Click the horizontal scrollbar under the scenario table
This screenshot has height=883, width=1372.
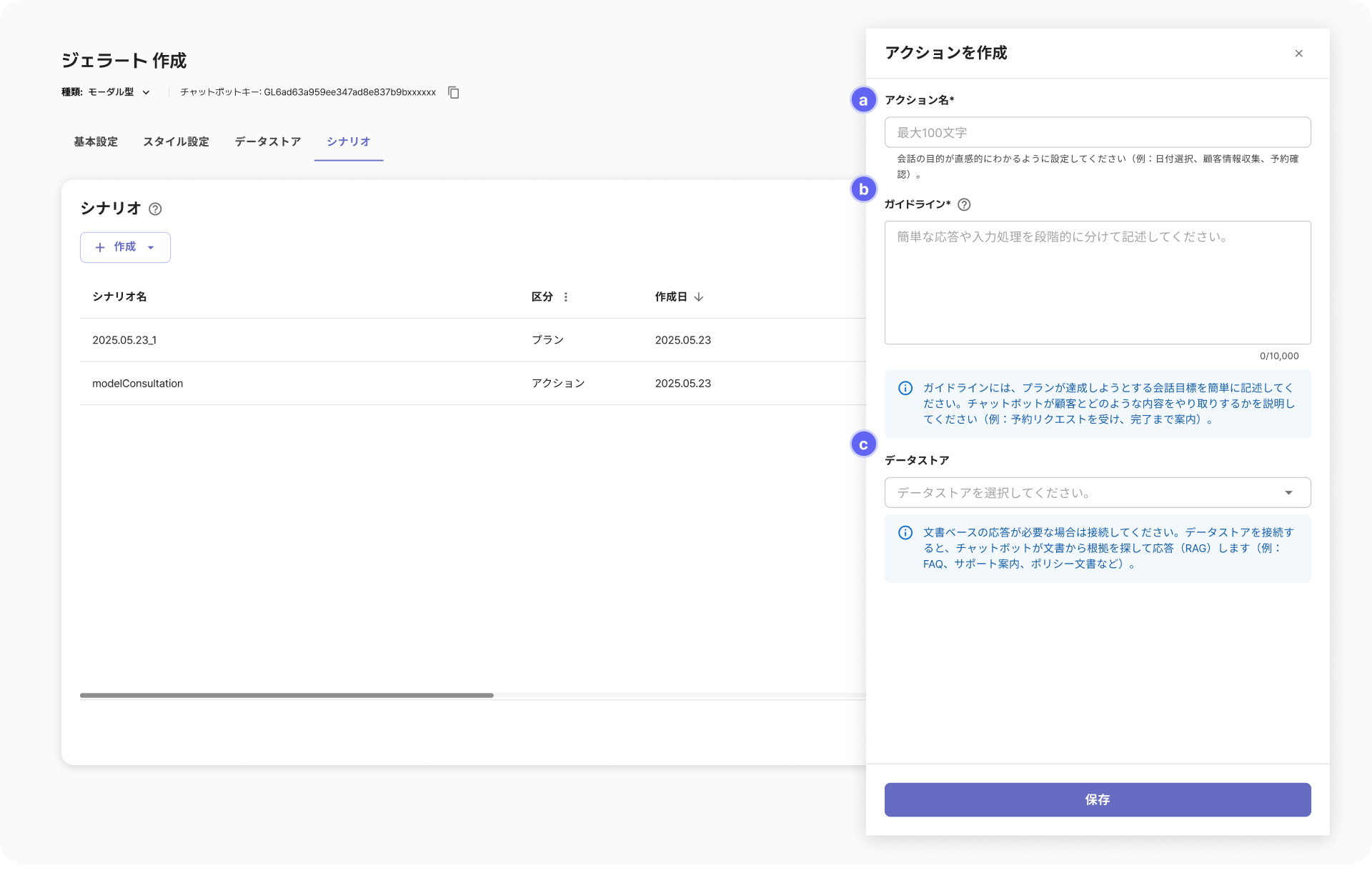coord(287,695)
